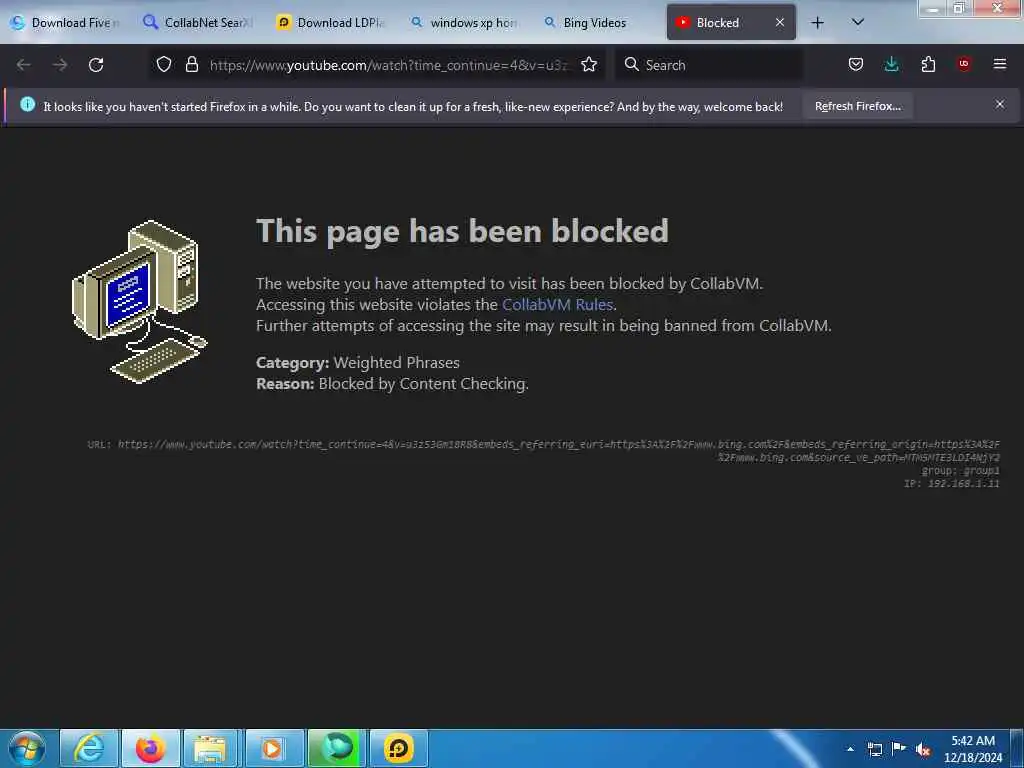Click the Show desktop button

1017,748
